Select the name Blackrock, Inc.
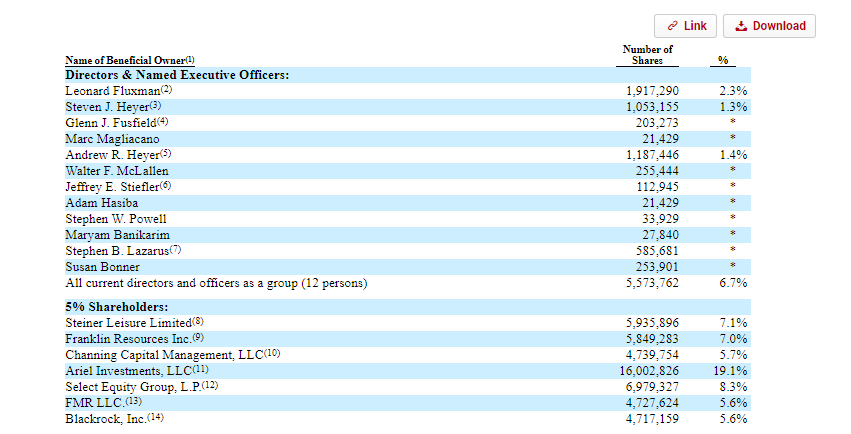The height and width of the screenshot is (434, 851). (x=106, y=419)
